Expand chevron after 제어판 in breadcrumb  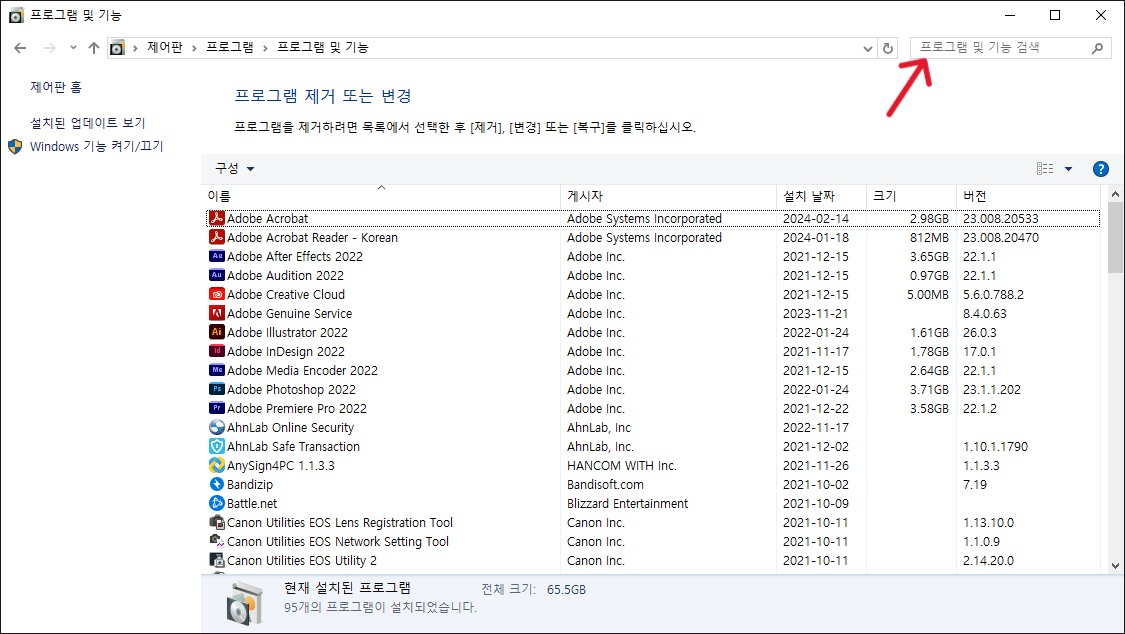point(194,48)
